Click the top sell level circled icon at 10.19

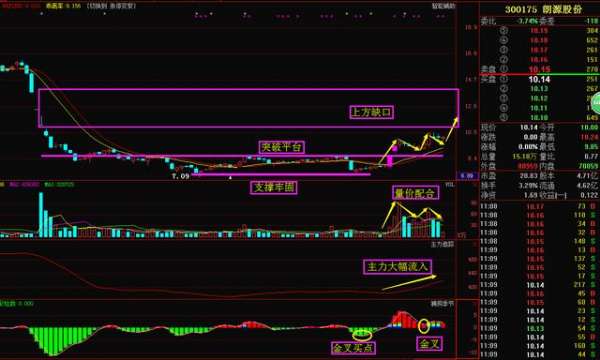click(504, 31)
